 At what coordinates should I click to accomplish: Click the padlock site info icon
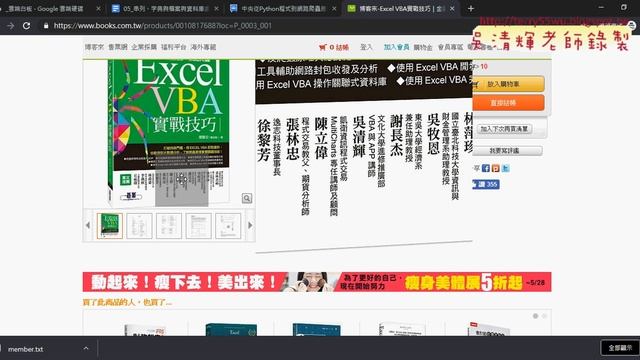point(46,26)
